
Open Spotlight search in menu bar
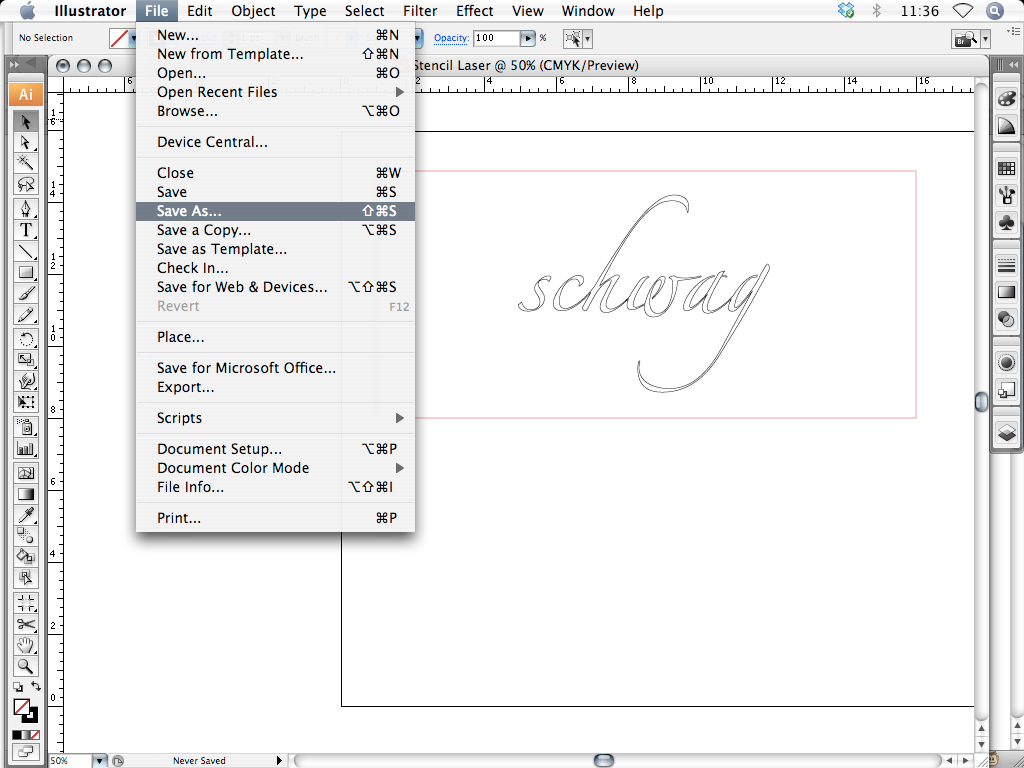pyautogui.click(x=995, y=10)
